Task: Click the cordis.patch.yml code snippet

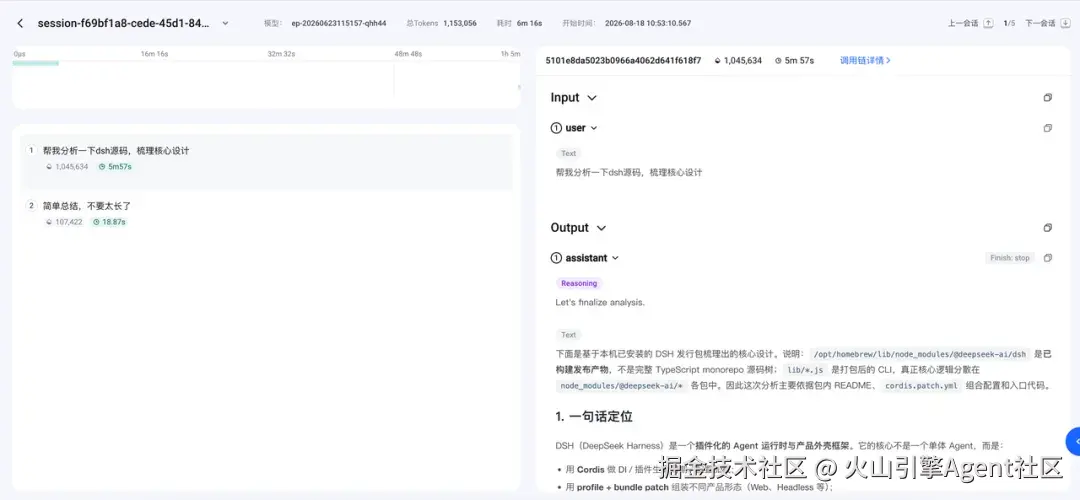Action: 922,386
